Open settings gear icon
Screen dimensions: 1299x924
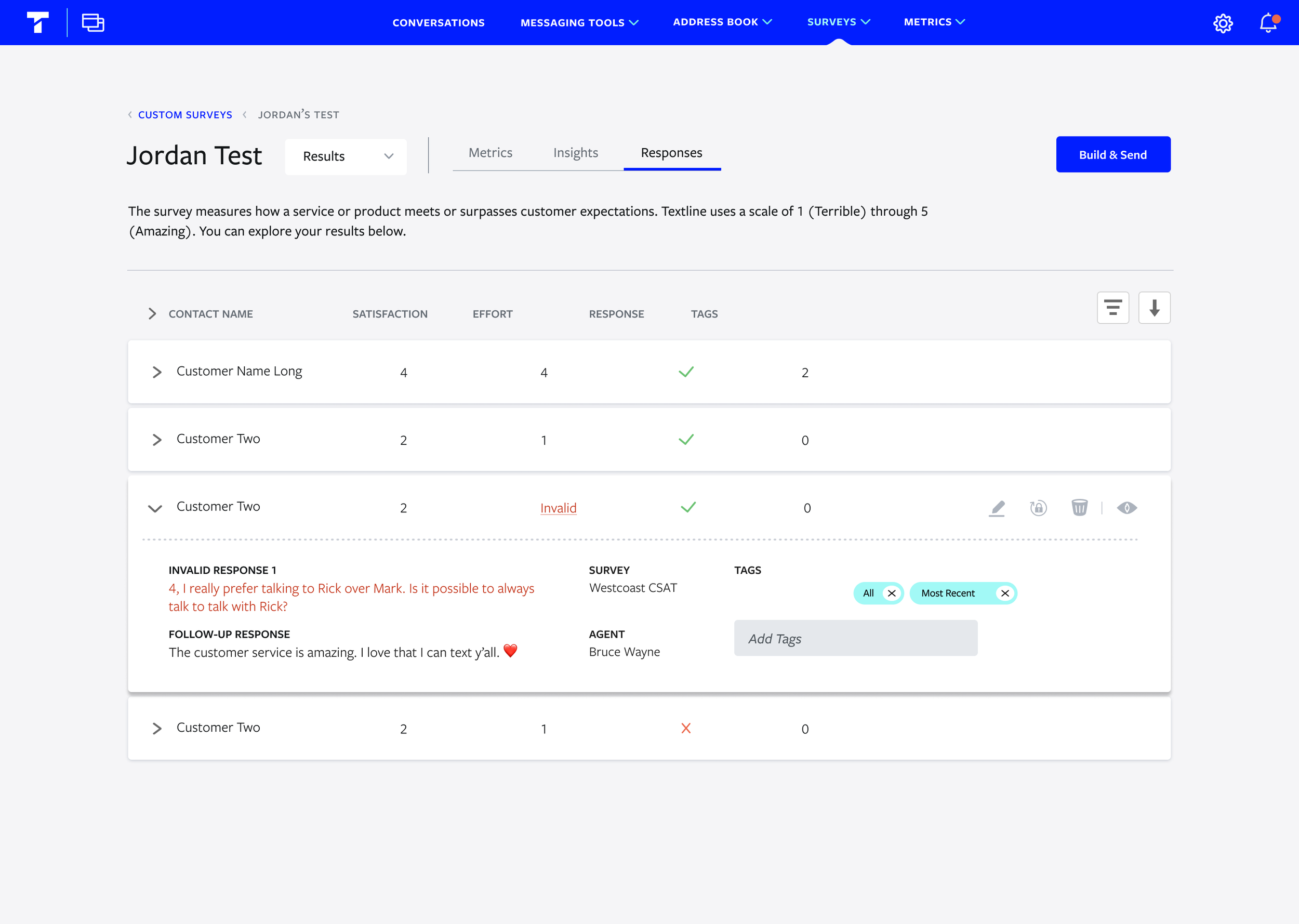[1222, 23]
